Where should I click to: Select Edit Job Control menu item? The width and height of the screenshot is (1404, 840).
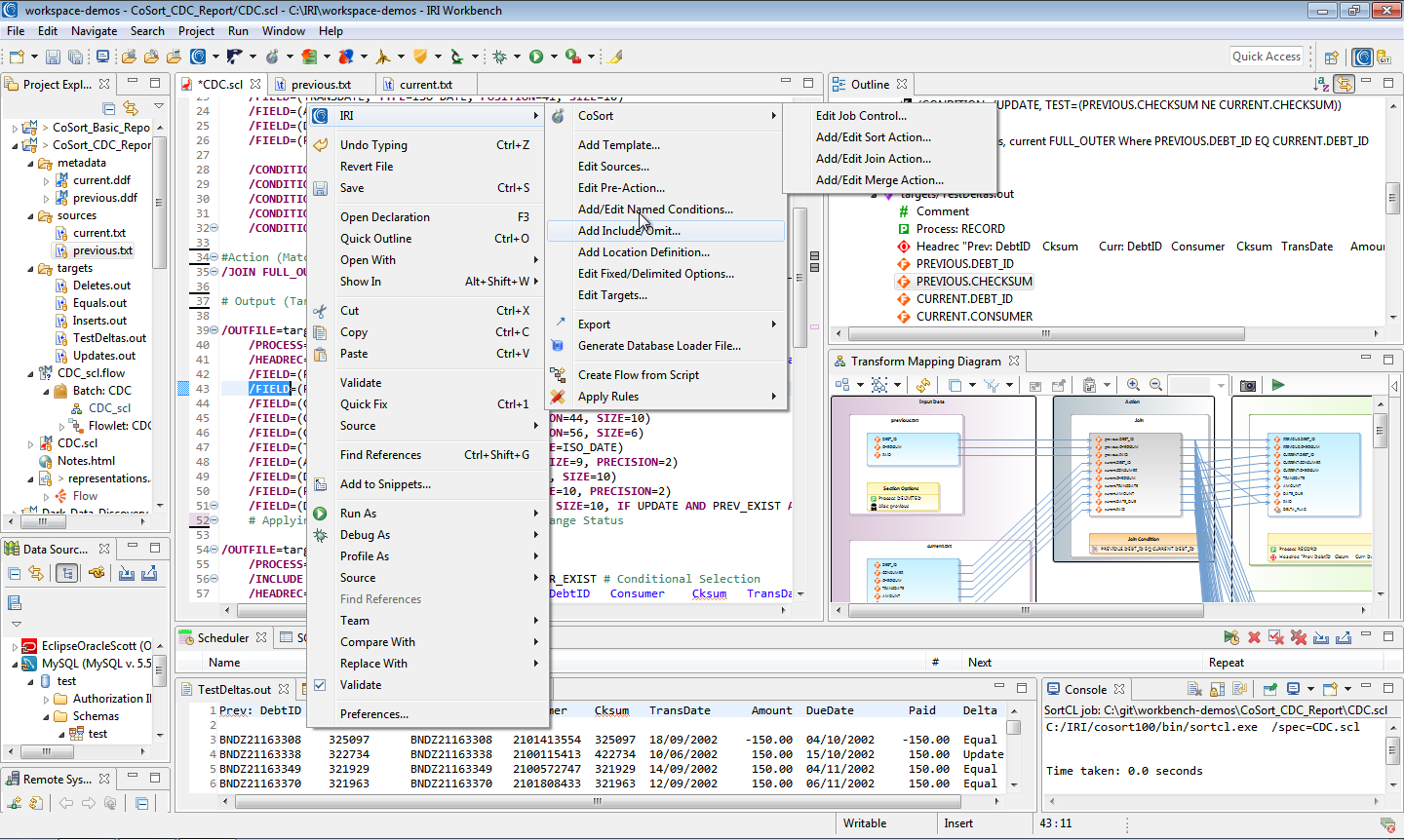pos(861,116)
